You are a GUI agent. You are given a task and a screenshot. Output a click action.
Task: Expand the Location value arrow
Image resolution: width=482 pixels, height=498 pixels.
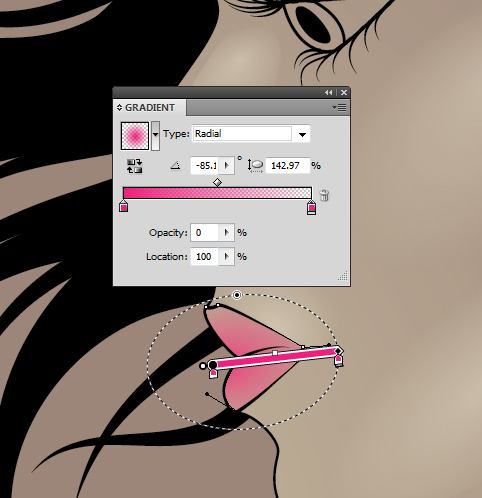pyautogui.click(x=227, y=256)
